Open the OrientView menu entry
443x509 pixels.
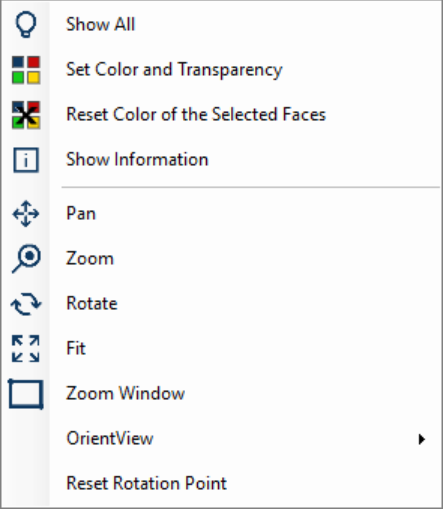tap(221, 439)
